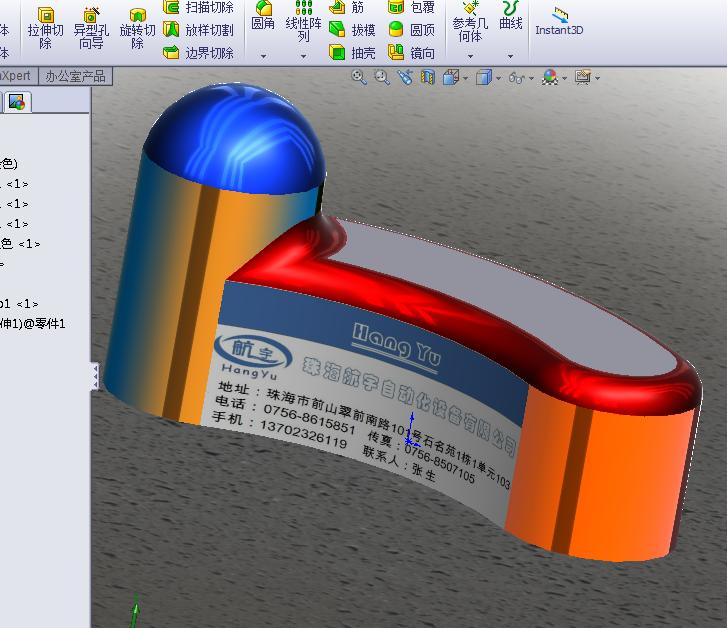The image size is (727, 628).
Task: Select the 筋 rib feature tool
Action: coord(347,7)
